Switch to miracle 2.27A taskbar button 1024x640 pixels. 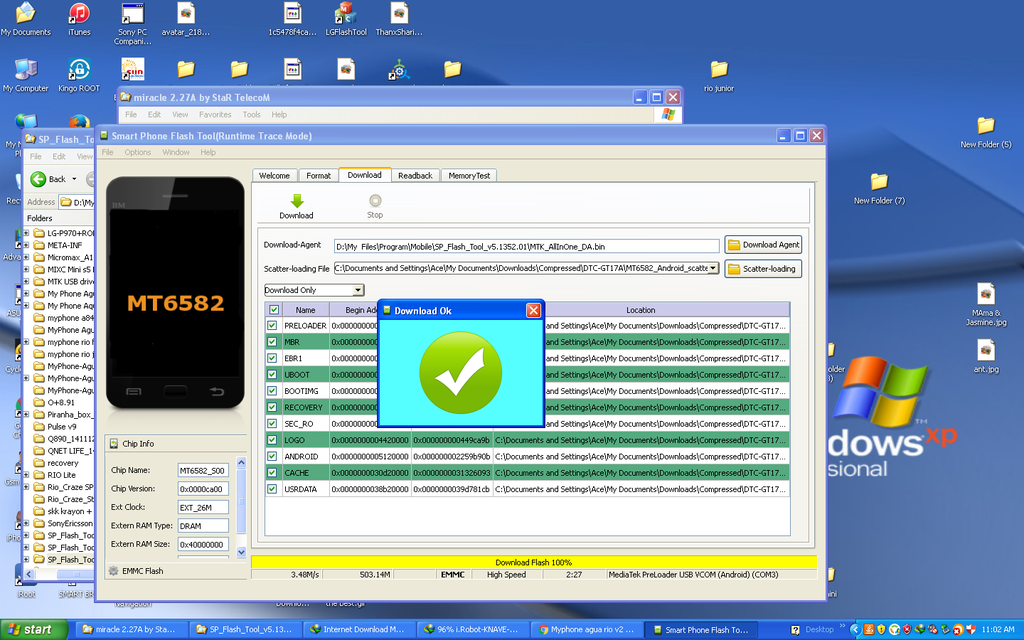tap(129, 630)
